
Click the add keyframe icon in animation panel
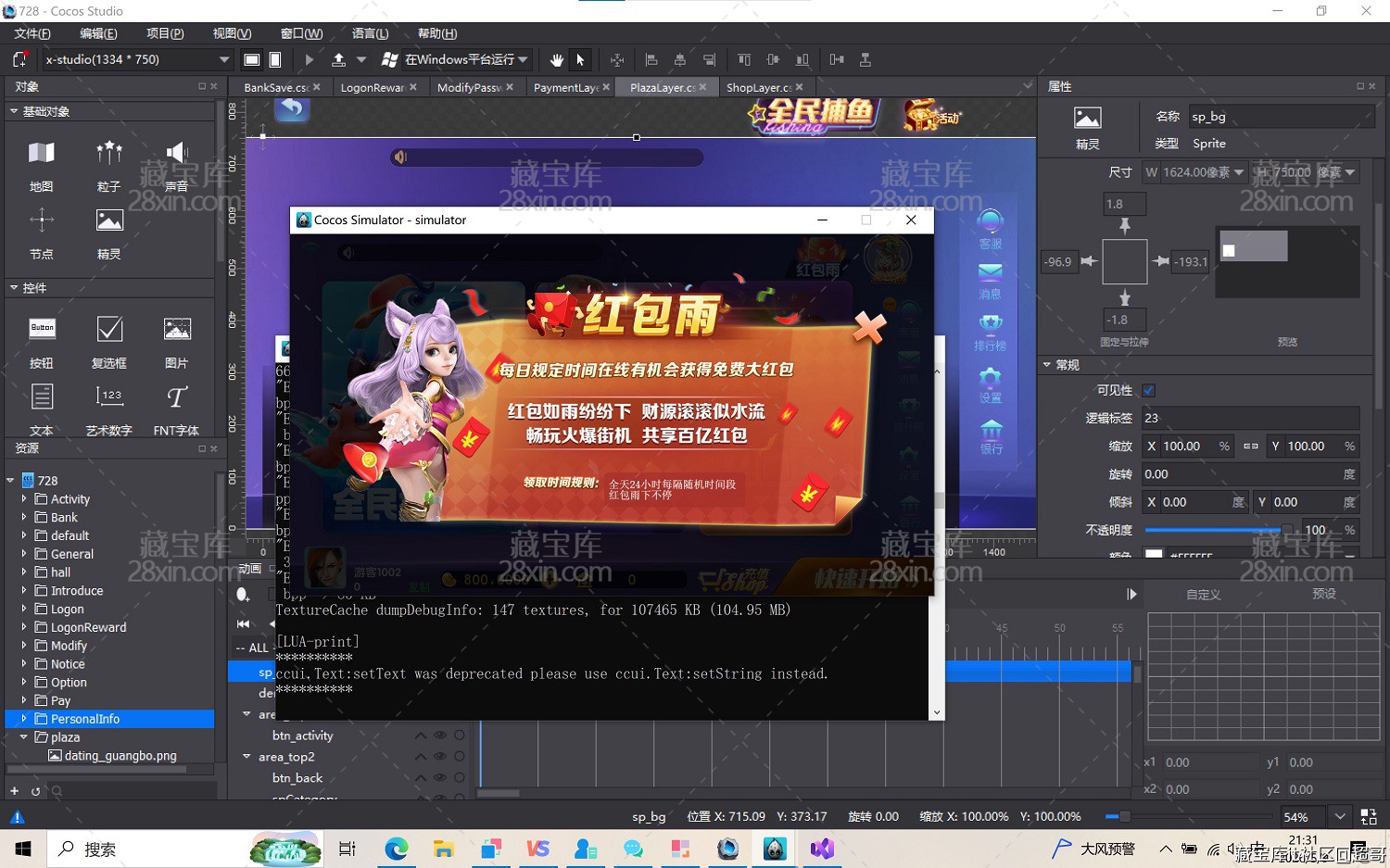pyautogui.click(x=243, y=595)
